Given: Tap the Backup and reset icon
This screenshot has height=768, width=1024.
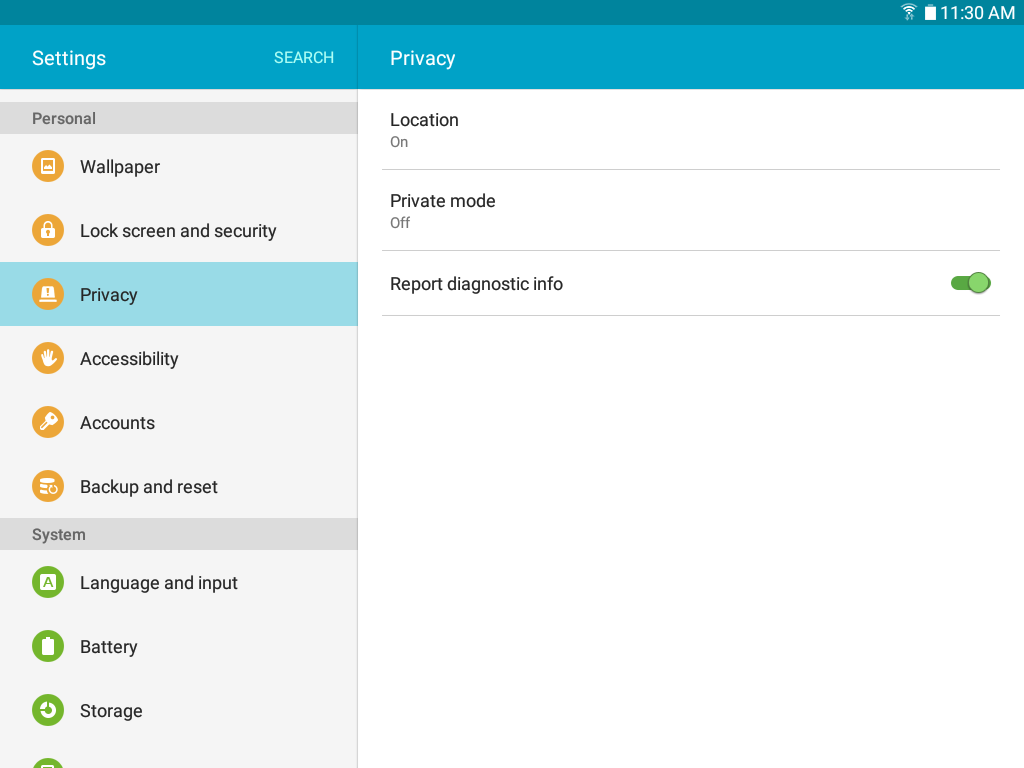Looking at the screenshot, I should pyautogui.click(x=48, y=486).
